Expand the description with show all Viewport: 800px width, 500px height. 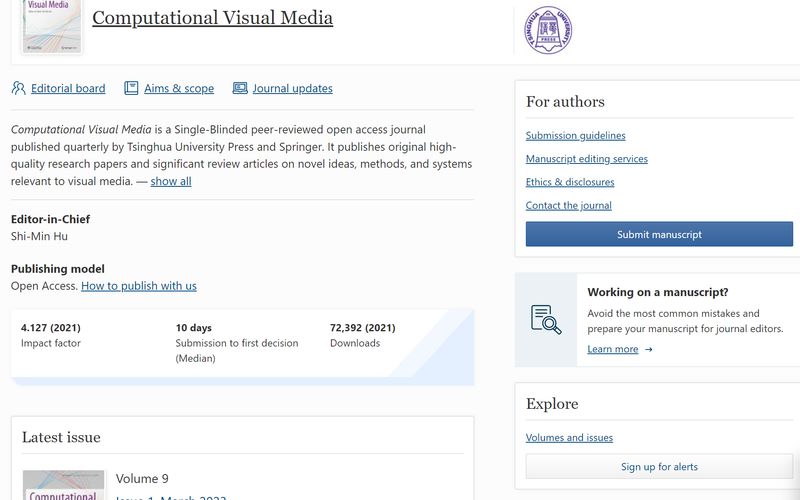(171, 181)
